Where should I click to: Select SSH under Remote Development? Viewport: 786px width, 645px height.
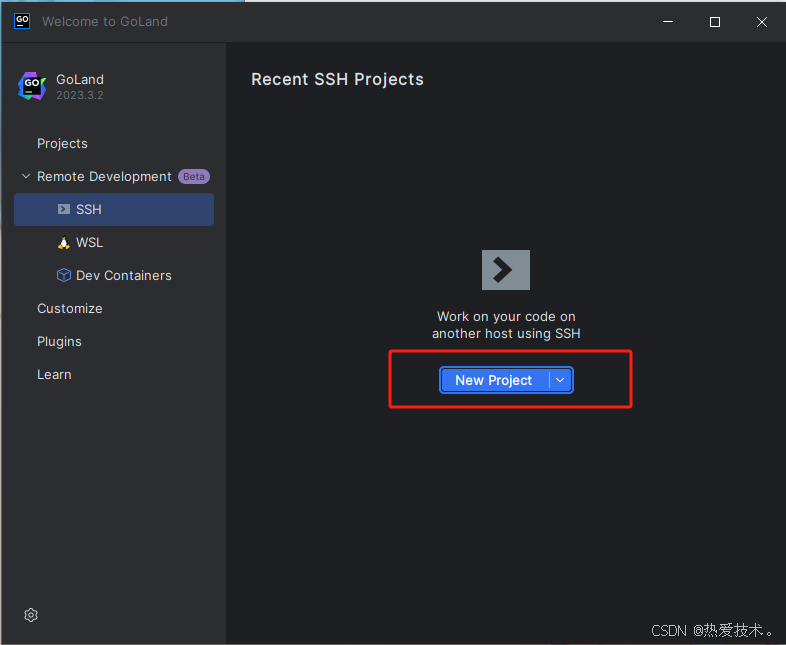(114, 209)
